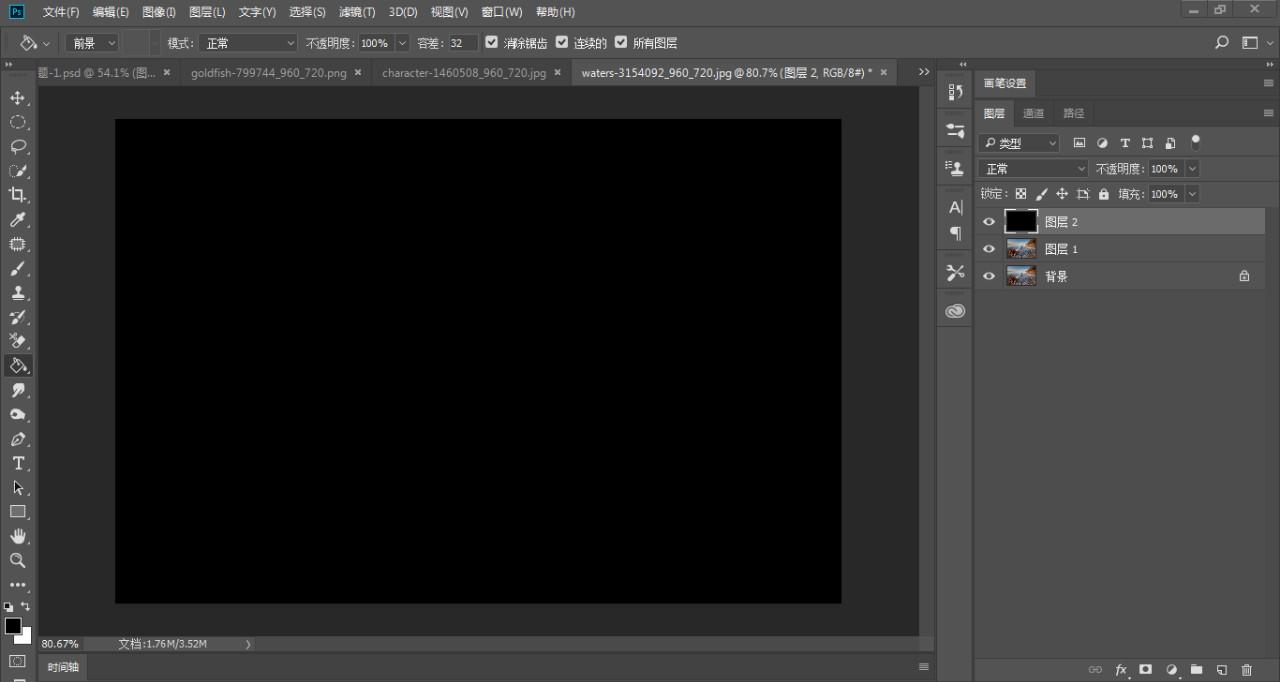
Task: Click the background color swatch
Action: pos(26,637)
